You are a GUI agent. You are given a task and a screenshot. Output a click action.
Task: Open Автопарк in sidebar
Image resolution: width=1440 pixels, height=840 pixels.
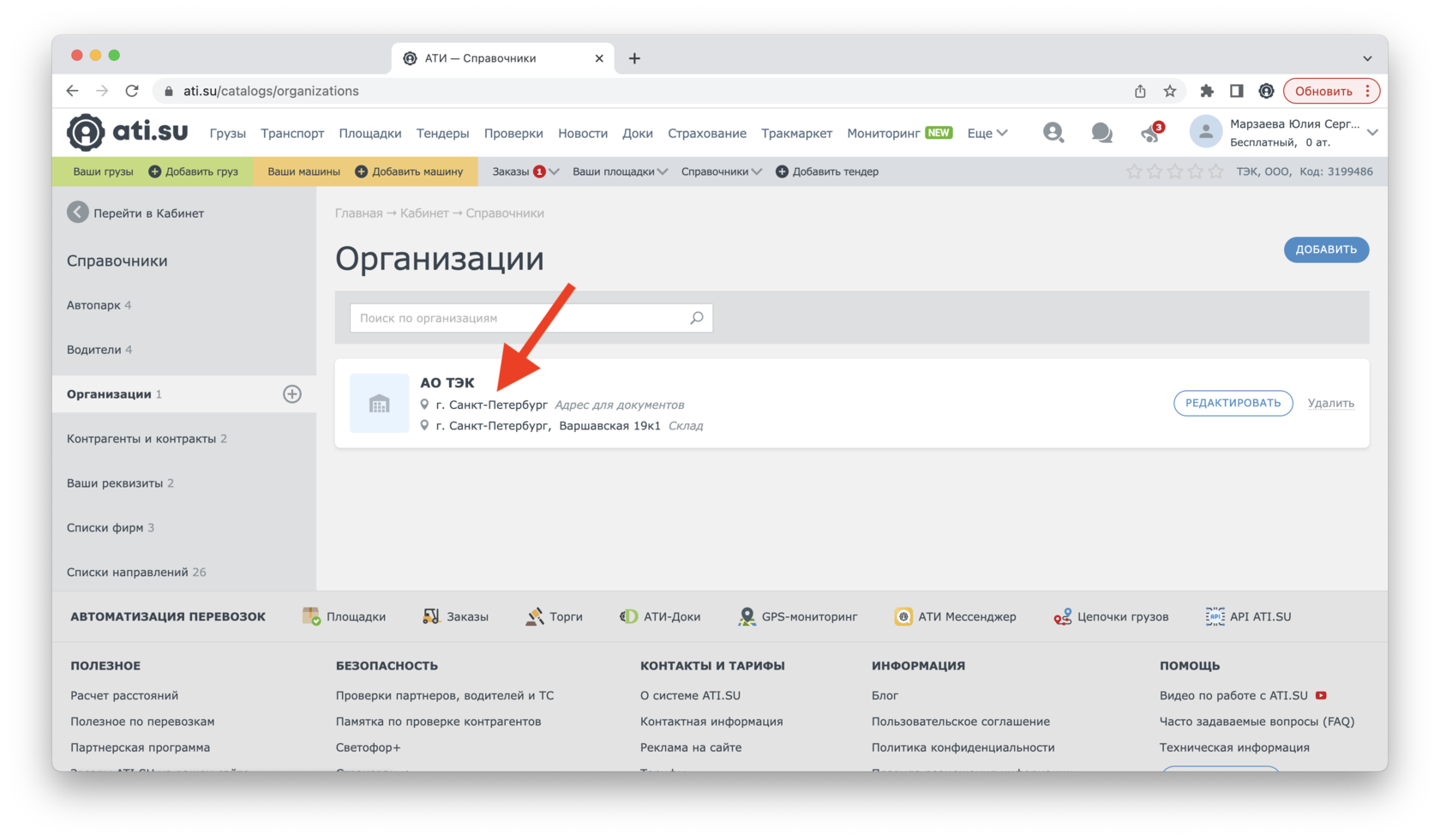tap(99, 305)
